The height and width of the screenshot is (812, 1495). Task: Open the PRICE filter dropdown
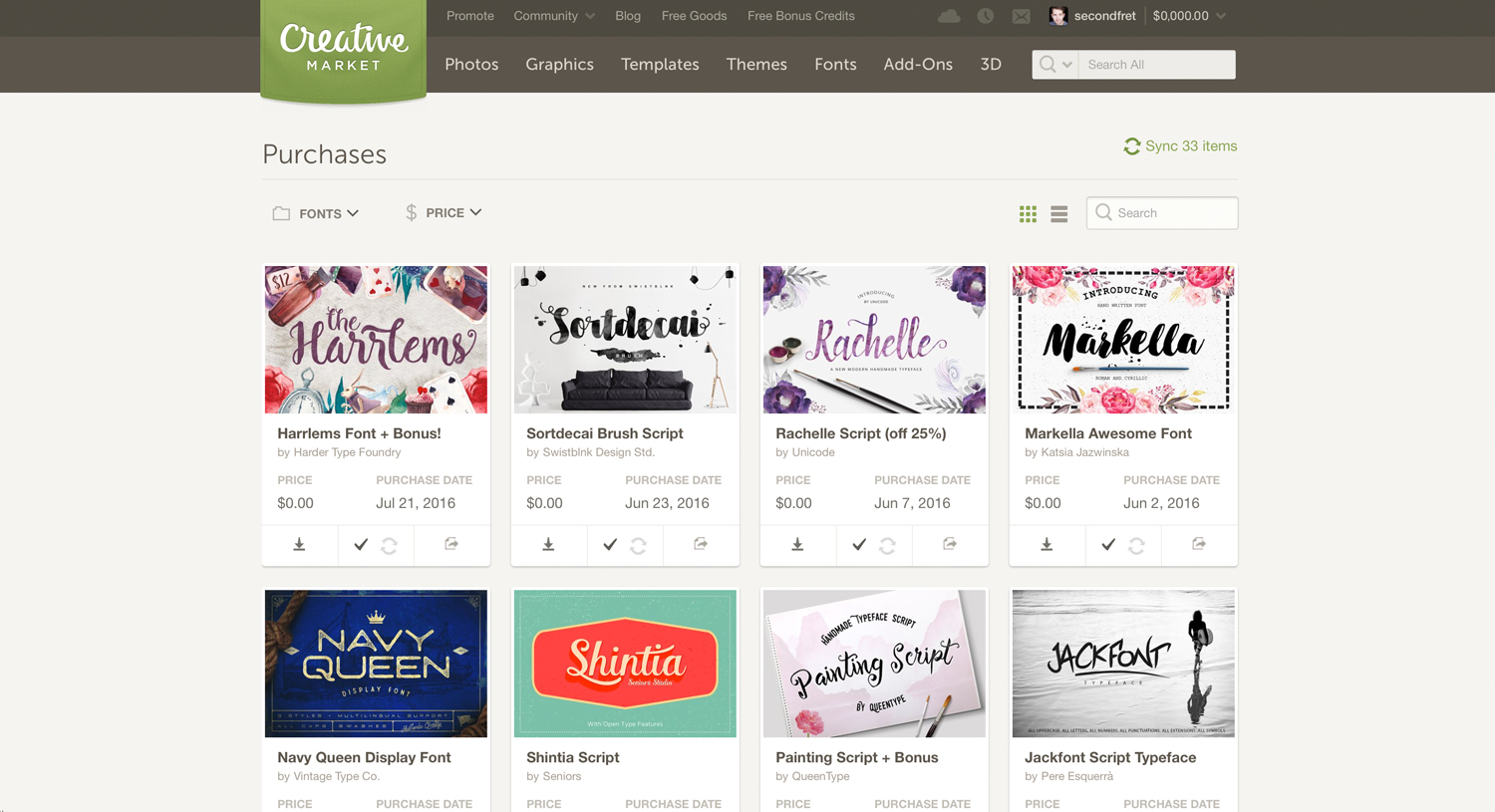click(444, 213)
